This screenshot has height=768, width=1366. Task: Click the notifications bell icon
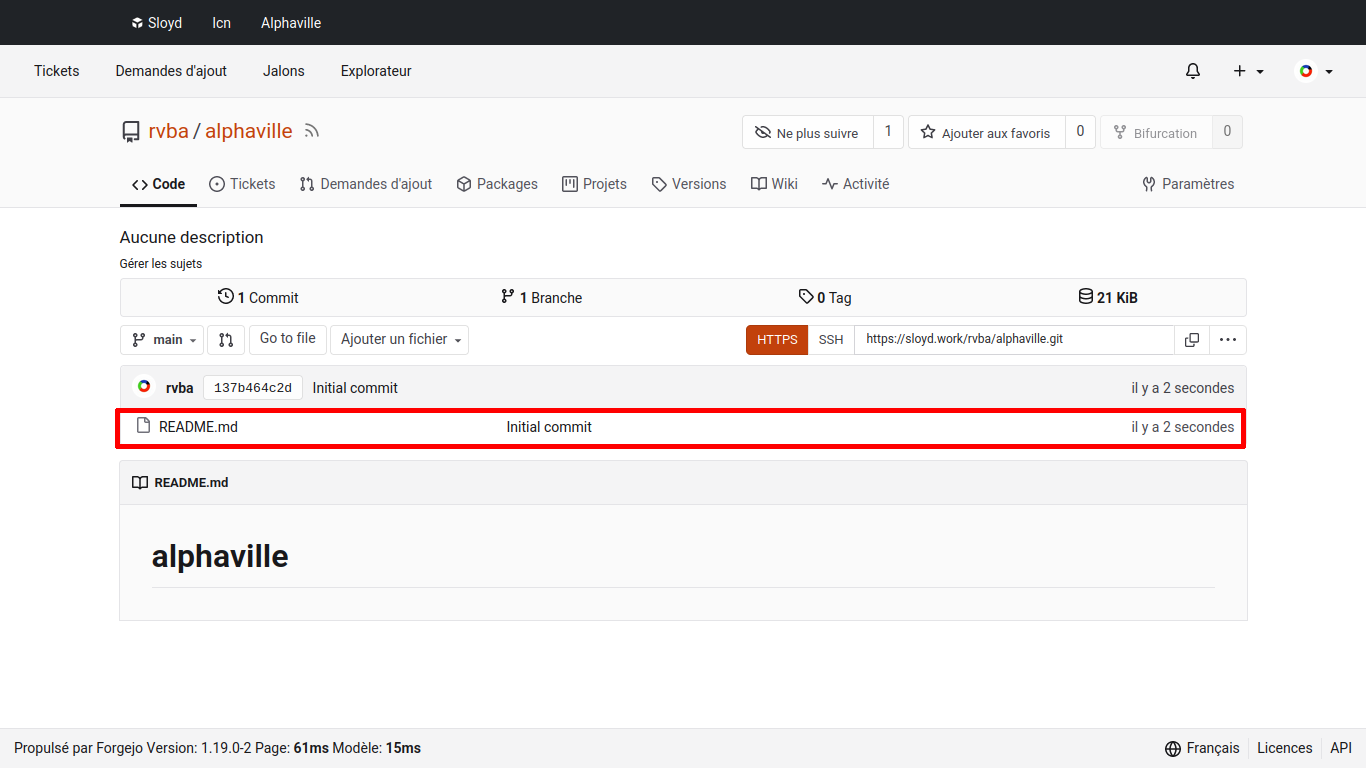coord(1192,71)
